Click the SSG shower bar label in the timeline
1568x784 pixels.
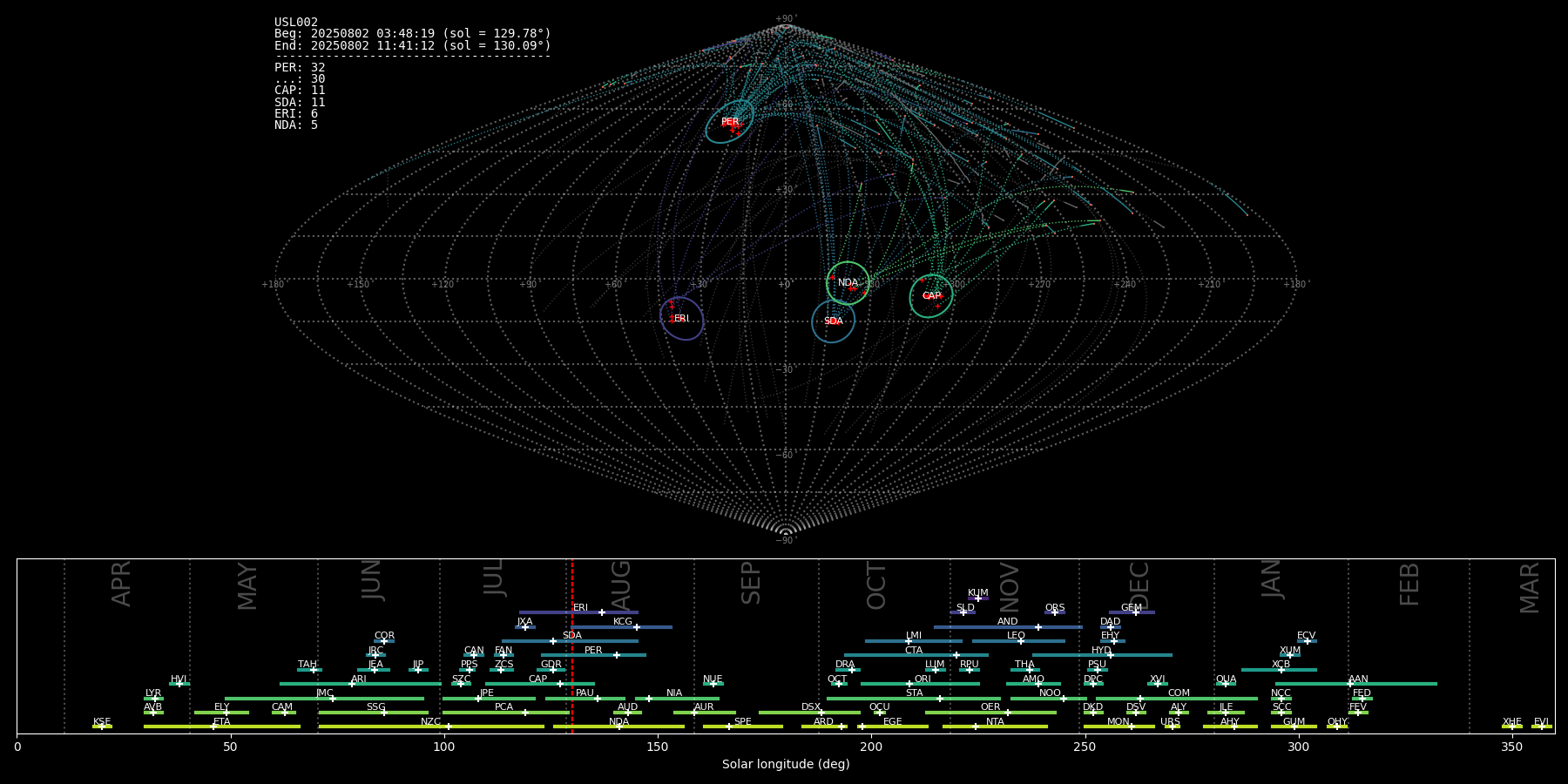(x=375, y=707)
